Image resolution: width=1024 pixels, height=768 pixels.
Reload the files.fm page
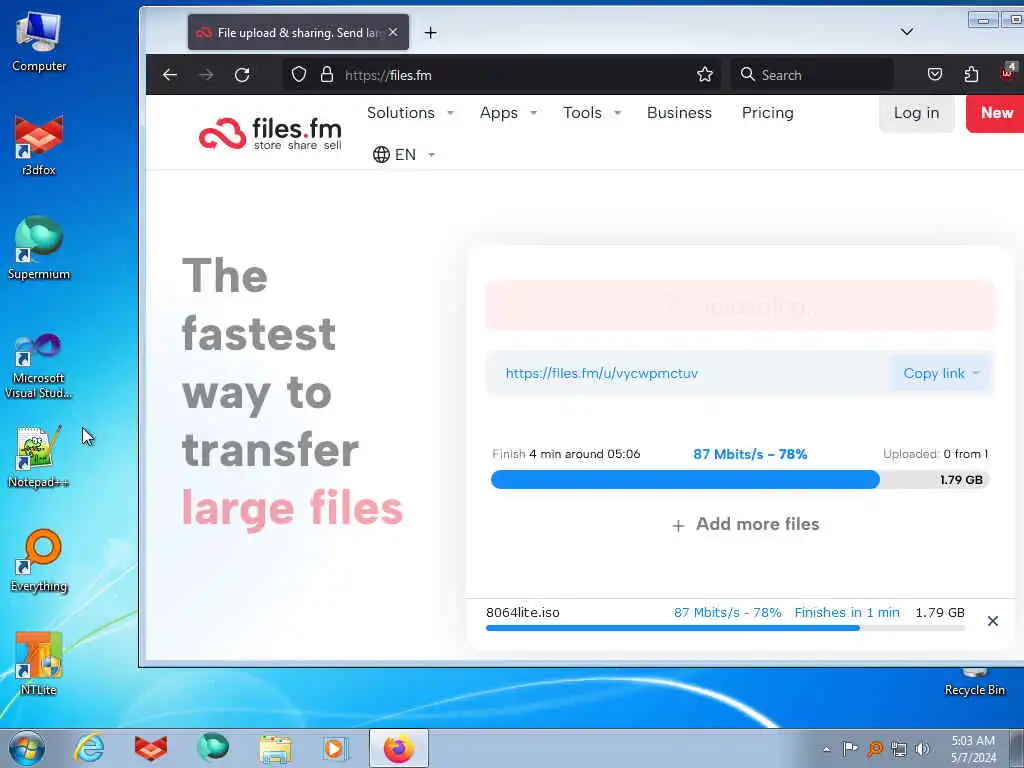coord(242,74)
